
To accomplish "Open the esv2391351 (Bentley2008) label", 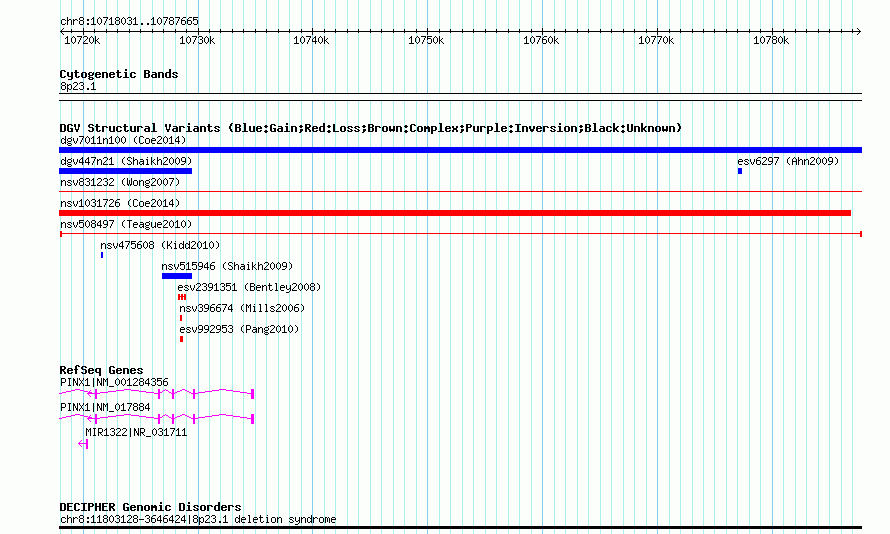I will [249, 287].
